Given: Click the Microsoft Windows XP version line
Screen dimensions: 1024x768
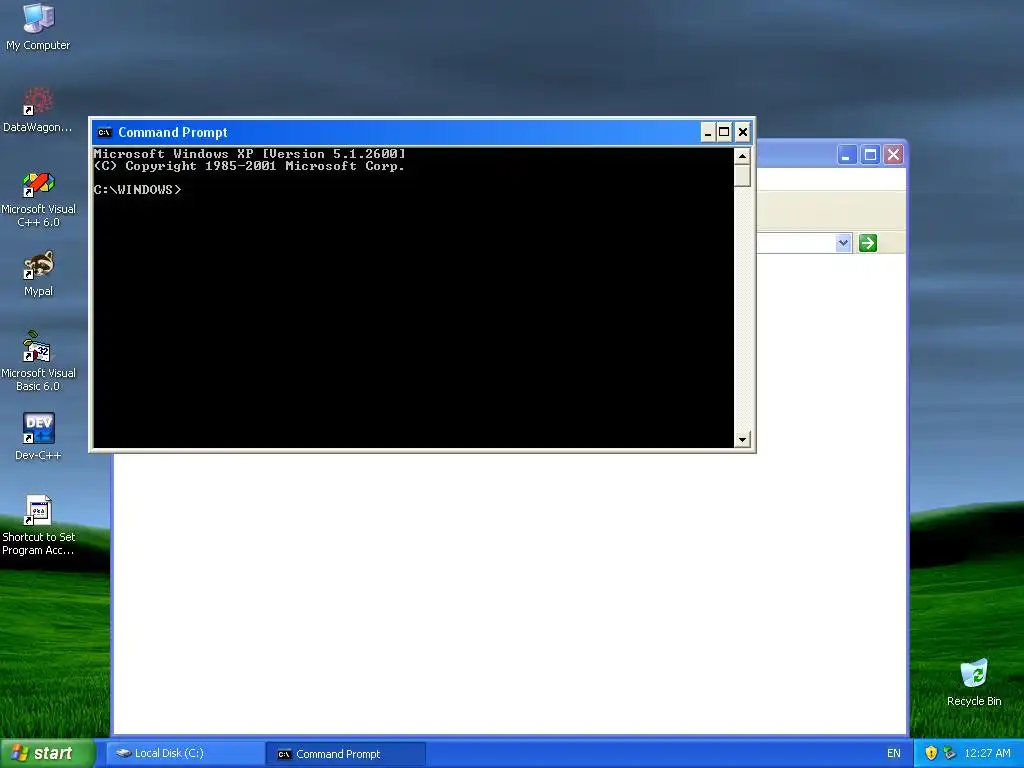Looking at the screenshot, I should (249, 154).
